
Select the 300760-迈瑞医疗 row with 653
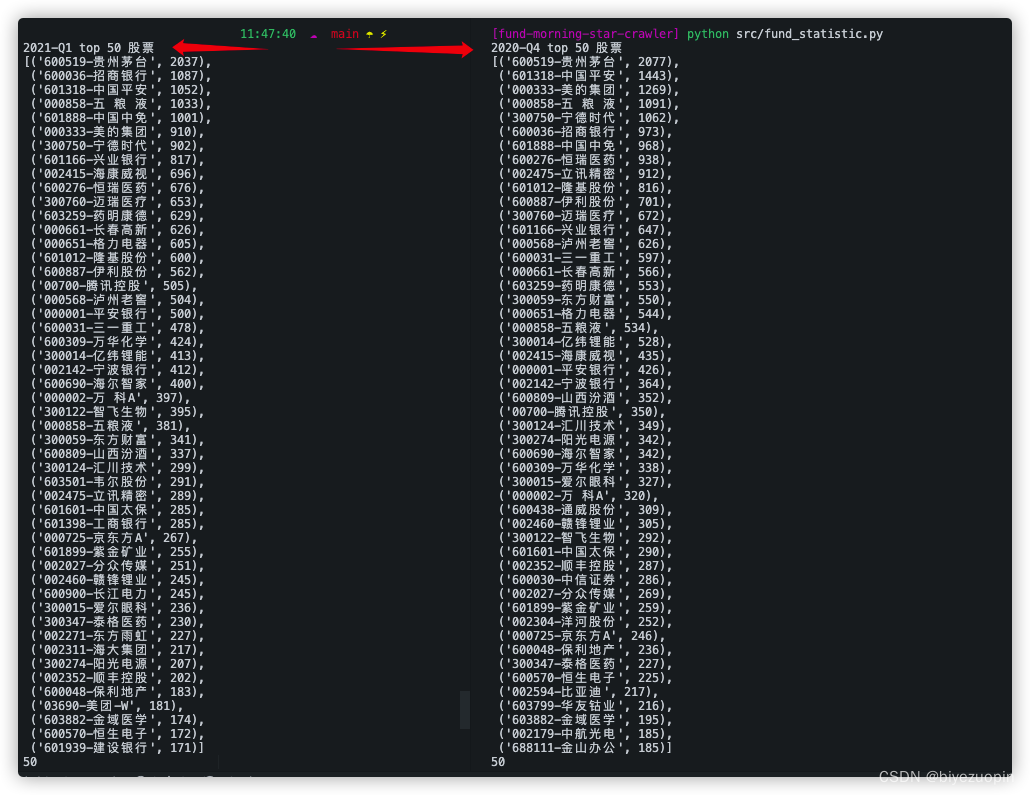(118, 202)
